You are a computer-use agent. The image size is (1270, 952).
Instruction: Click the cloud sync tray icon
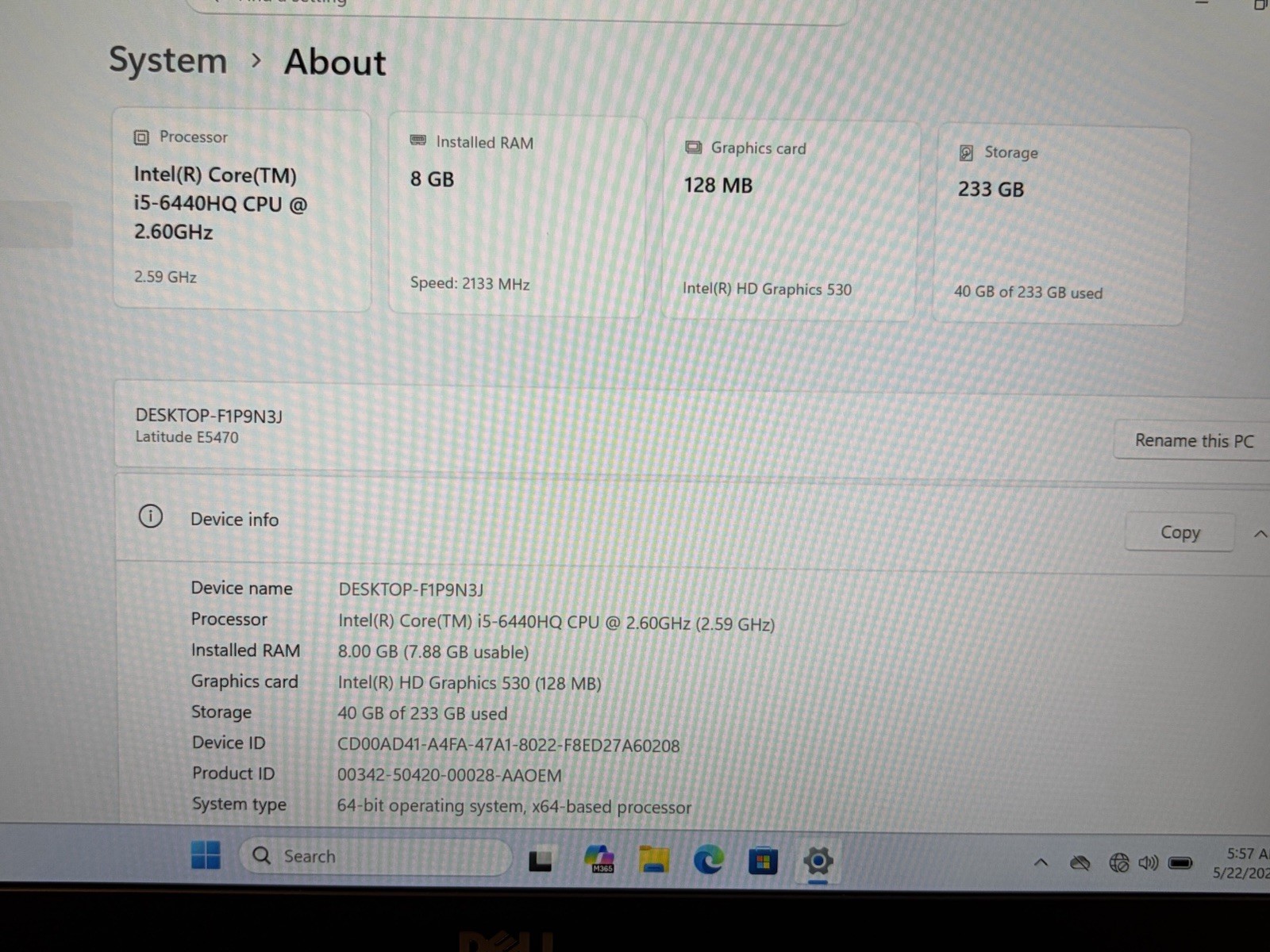pos(1079,862)
